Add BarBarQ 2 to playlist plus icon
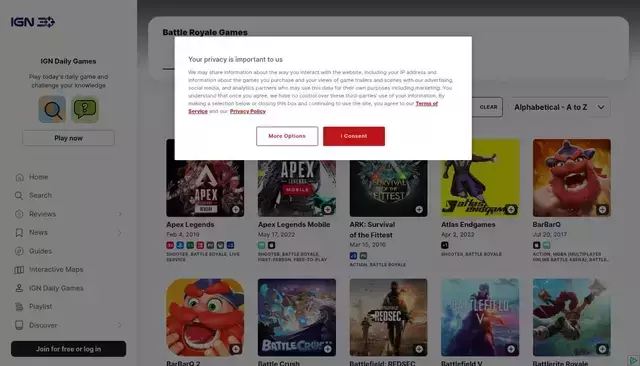The width and height of the screenshot is (640, 366). click(x=236, y=349)
